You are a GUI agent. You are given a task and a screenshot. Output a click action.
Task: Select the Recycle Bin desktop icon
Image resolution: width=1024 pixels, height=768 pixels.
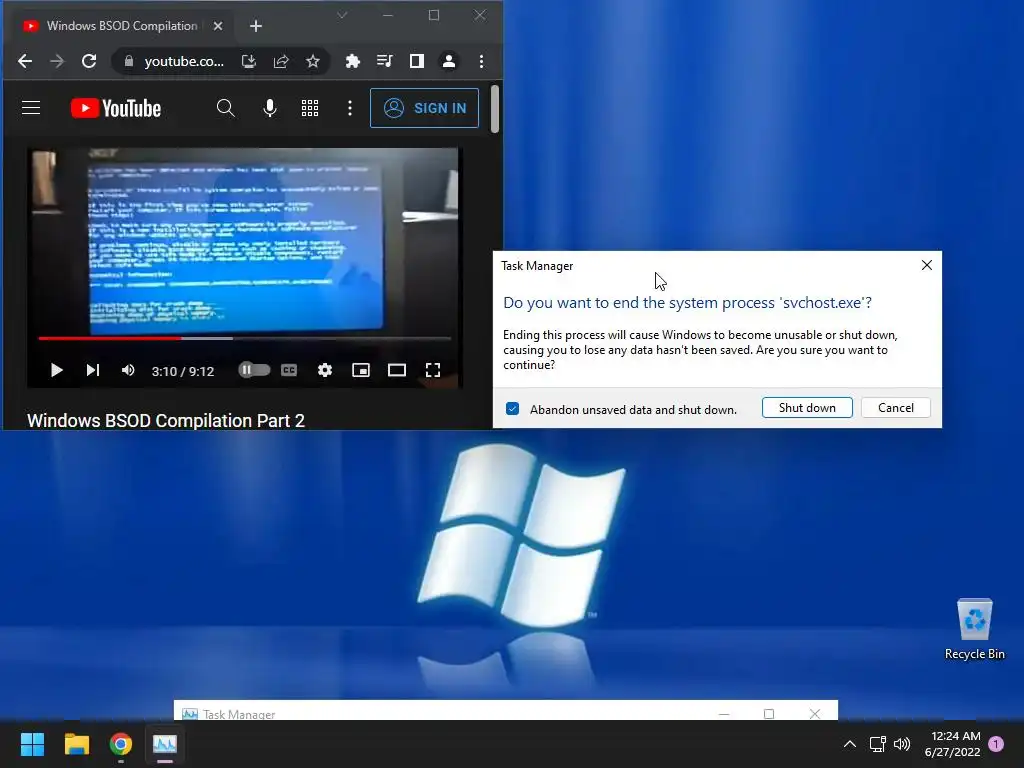[x=974, y=630]
